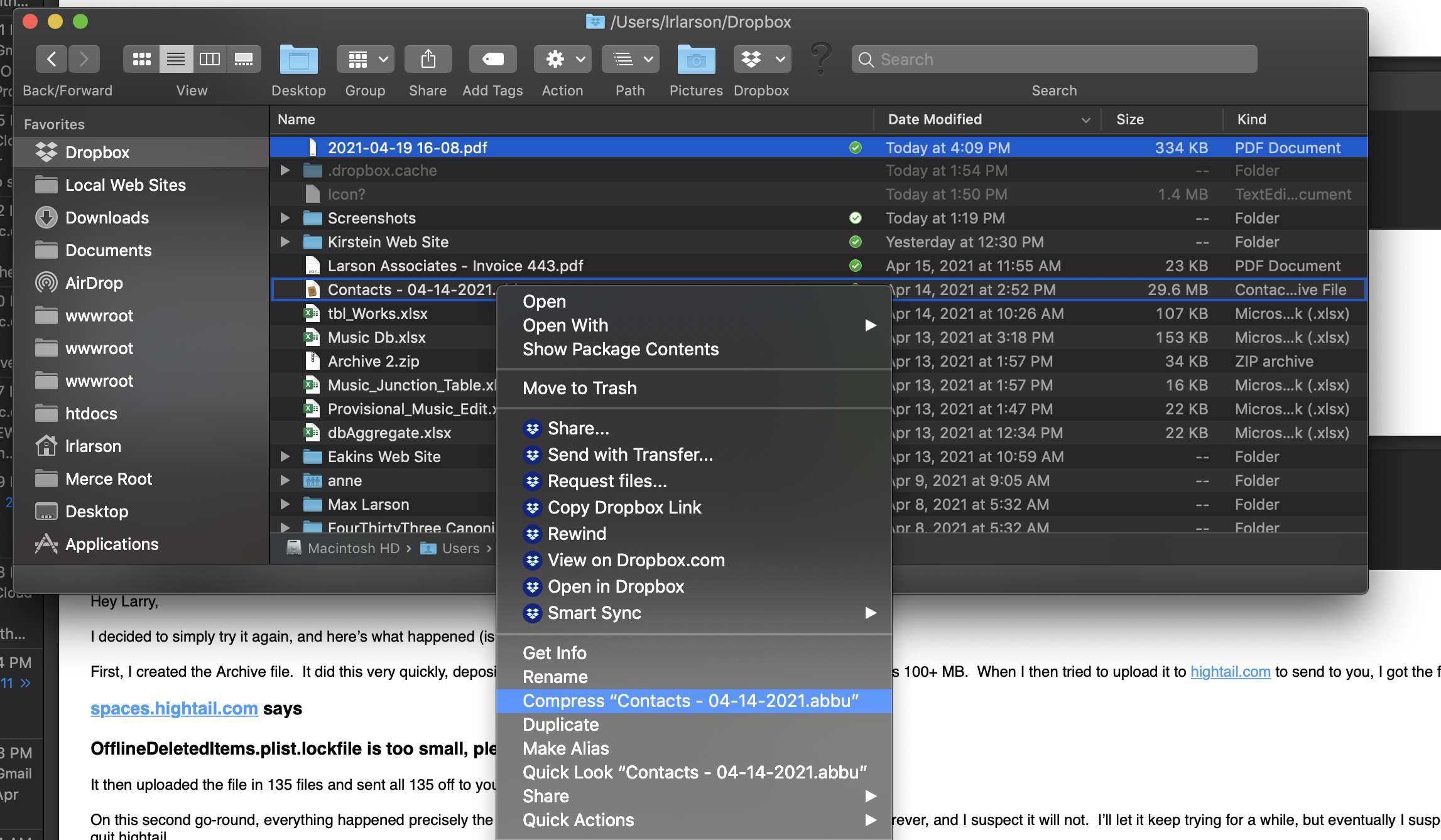The width and height of the screenshot is (1441, 840).
Task: Expand the Eakins Web Site folder
Action: point(285,457)
